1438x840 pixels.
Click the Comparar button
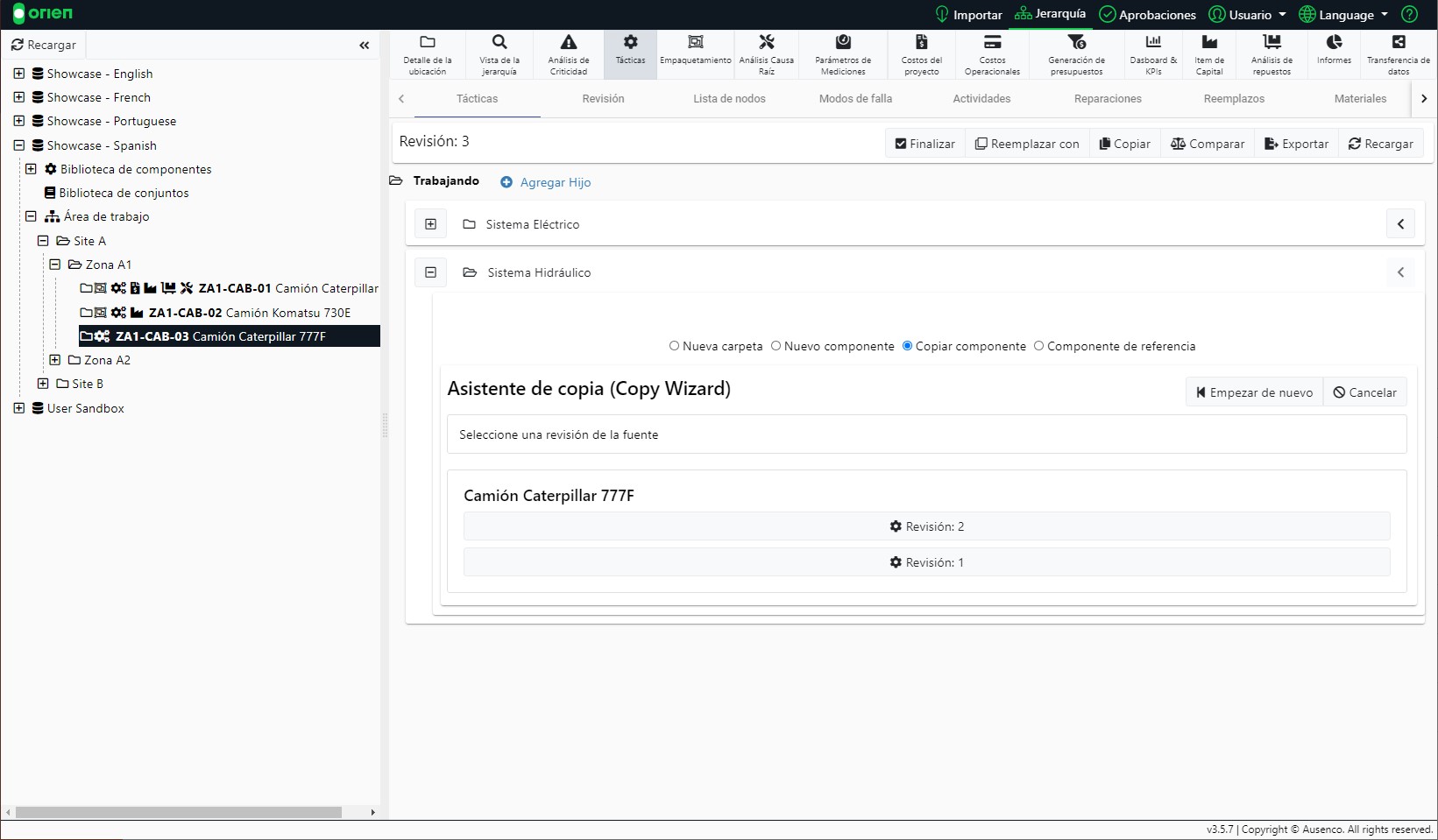pyautogui.click(x=1208, y=144)
